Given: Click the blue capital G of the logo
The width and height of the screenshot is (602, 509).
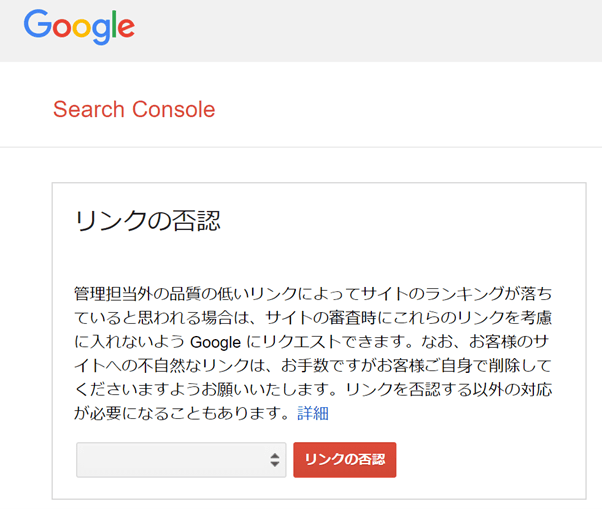Looking at the screenshot, I should (37, 25).
